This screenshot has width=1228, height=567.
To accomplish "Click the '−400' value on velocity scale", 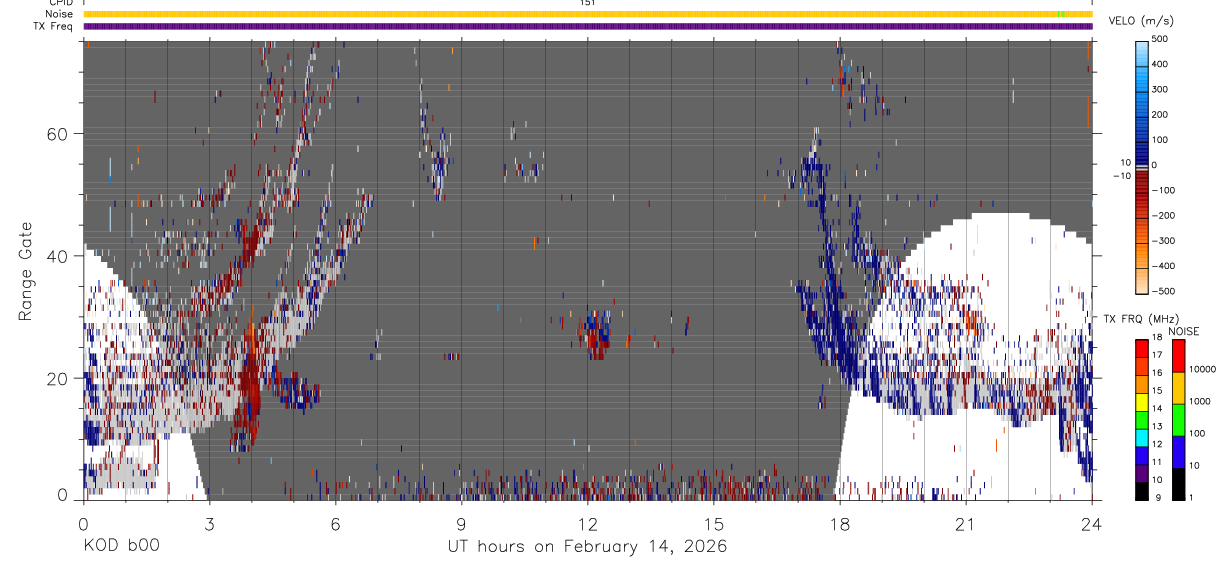I will [1166, 265].
